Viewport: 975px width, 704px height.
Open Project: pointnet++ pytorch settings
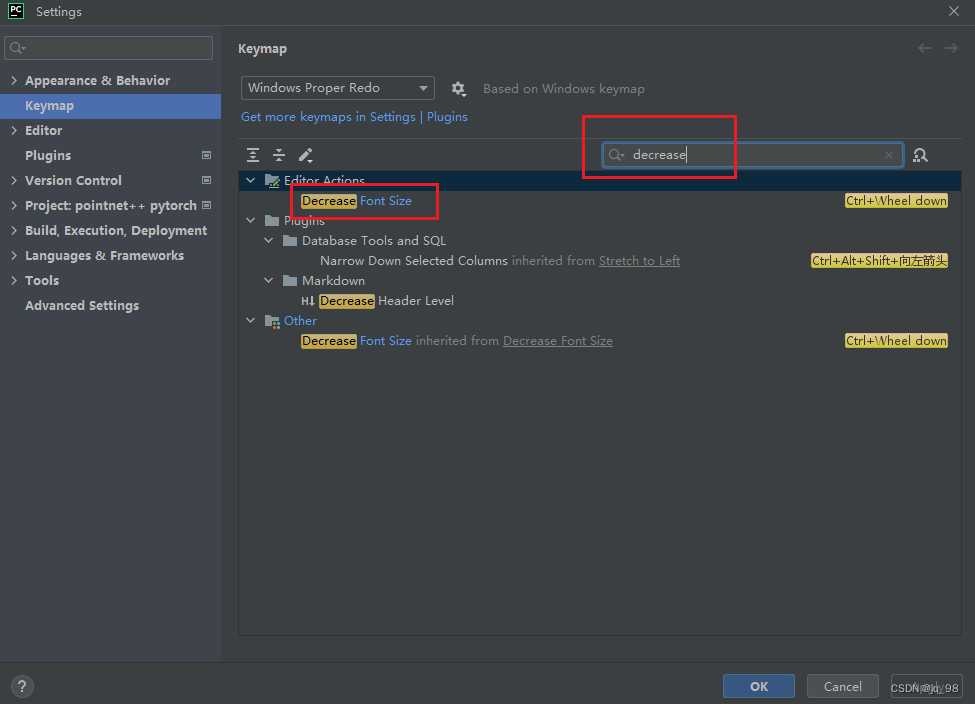[111, 205]
